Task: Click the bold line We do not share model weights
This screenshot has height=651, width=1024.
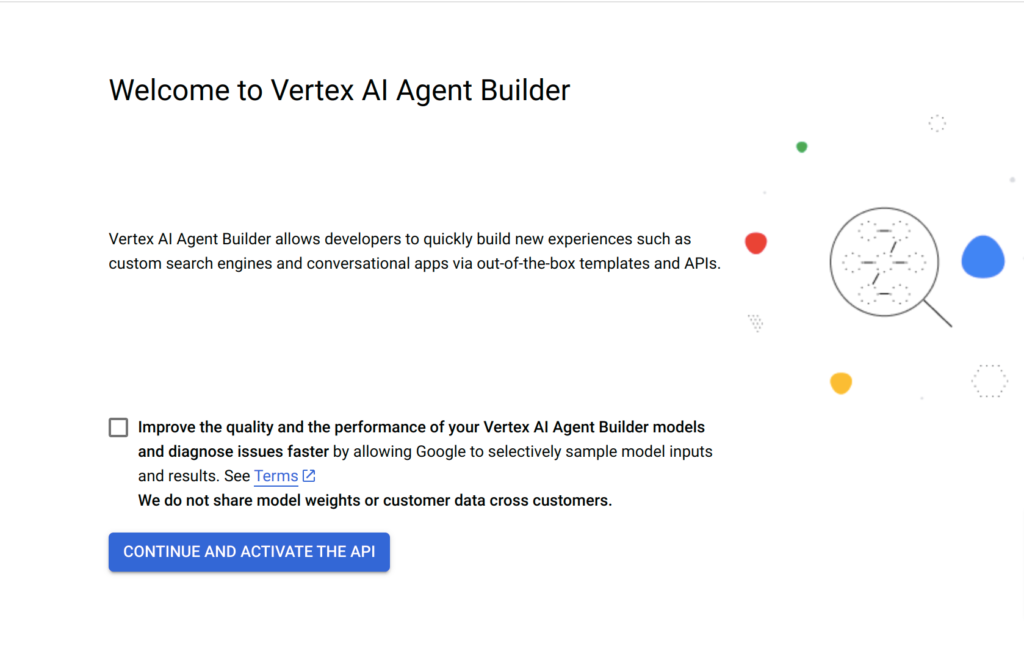Action: pyautogui.click(x=300, y=500)
